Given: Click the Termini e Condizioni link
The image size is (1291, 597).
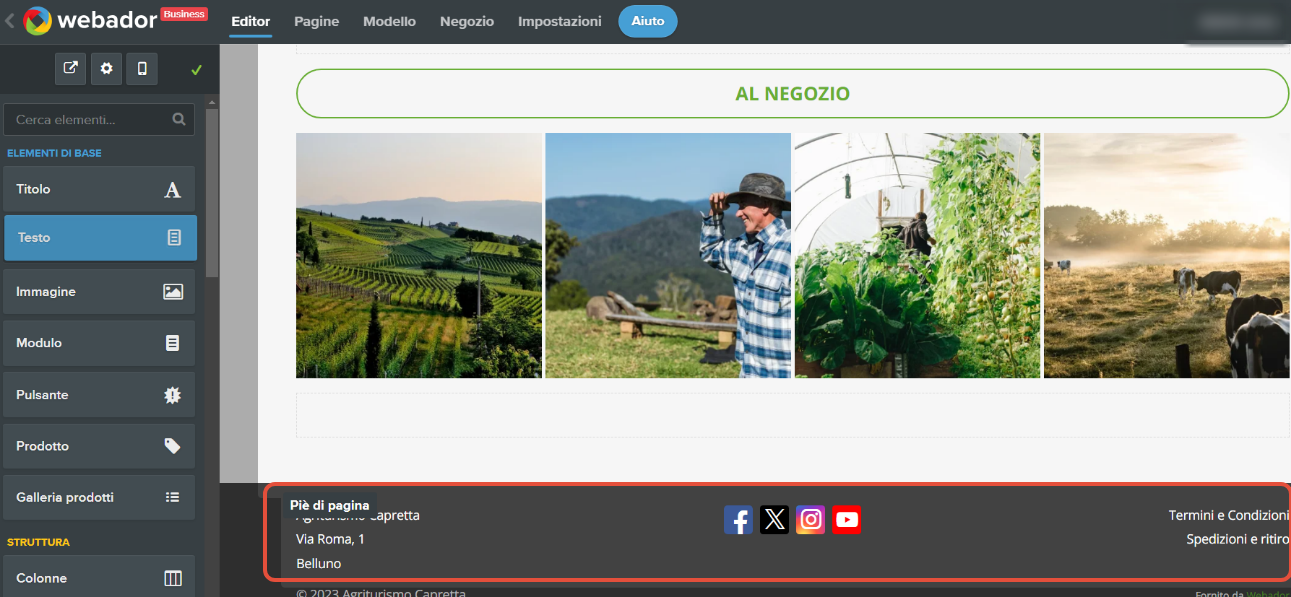Looking at the screenshot, I should click(x=1228, y=516).
